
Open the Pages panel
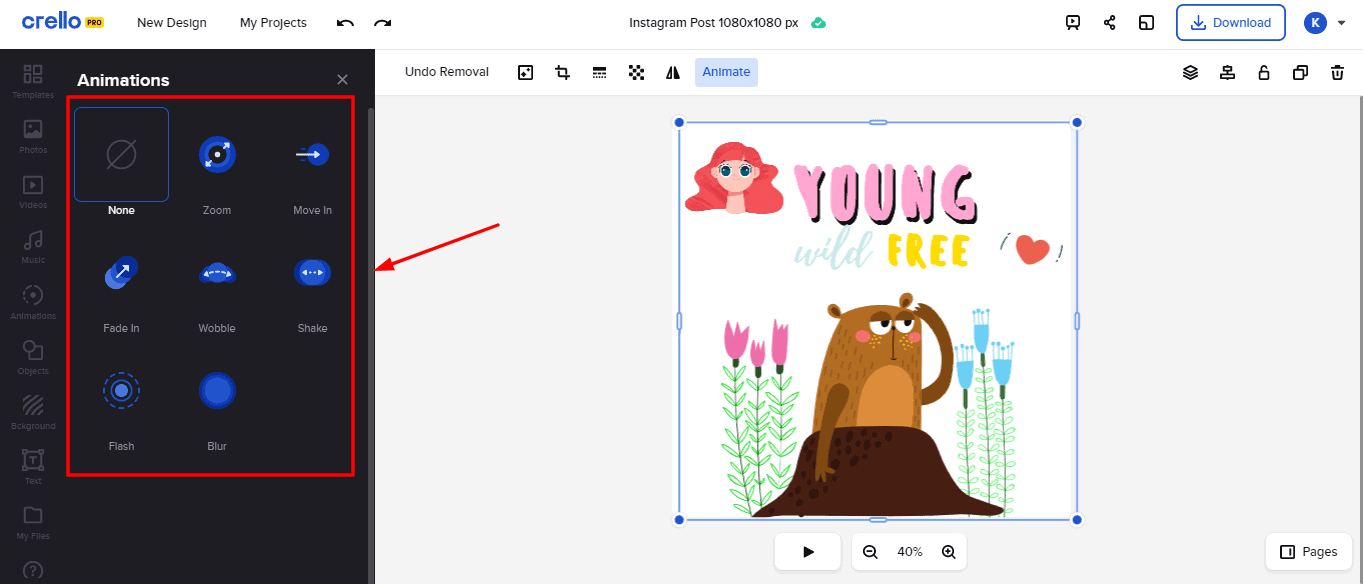coord(1308,552)
